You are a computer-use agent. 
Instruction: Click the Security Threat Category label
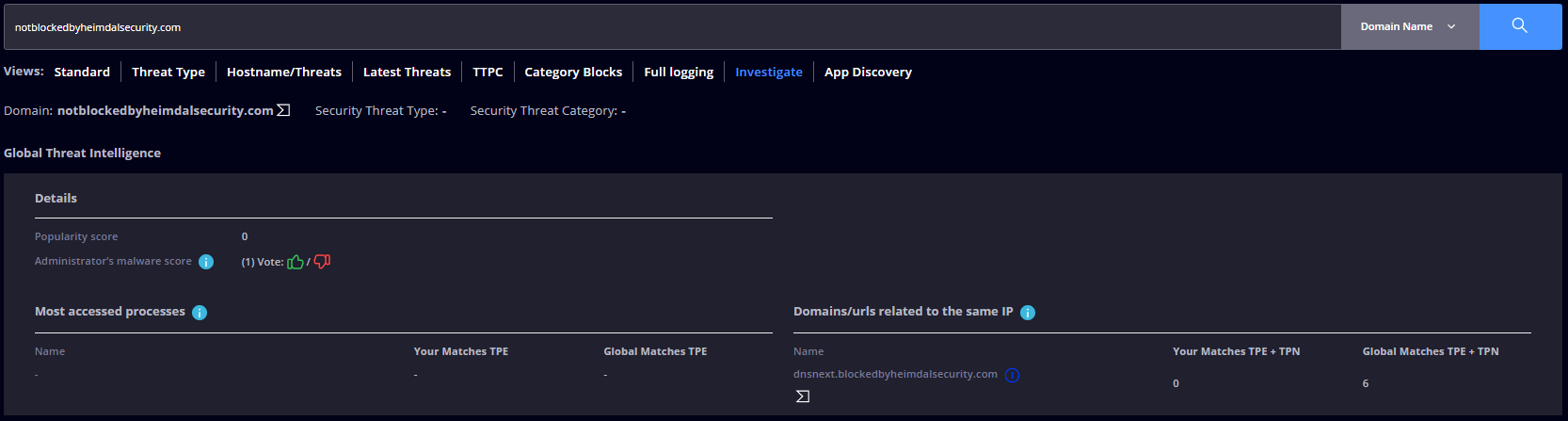[x=544, y=110]
